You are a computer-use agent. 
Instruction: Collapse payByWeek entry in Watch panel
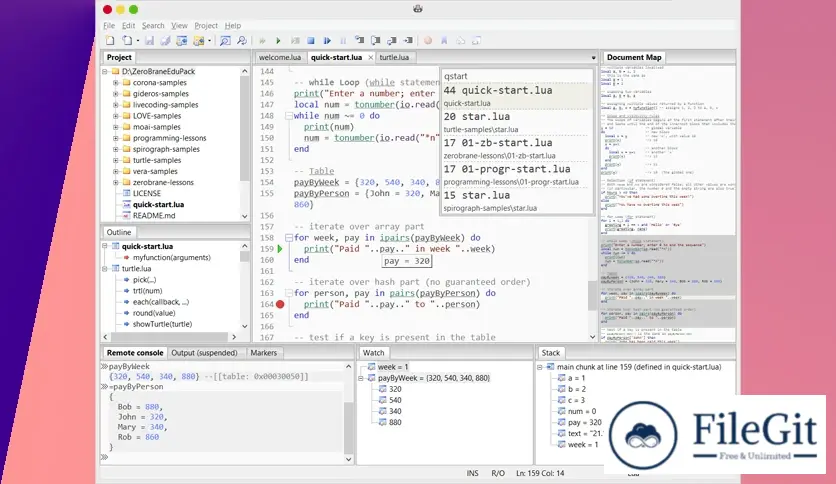(x=361, y=378)
